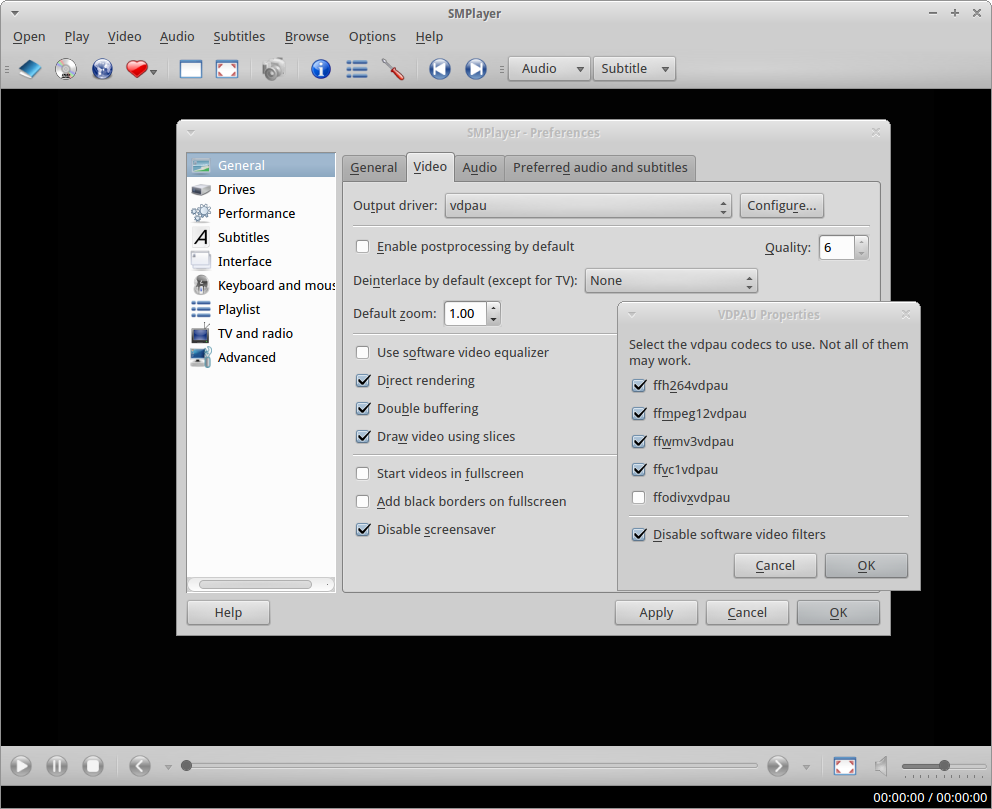Enable the ffodivxvdpau codec checkbox
992x809 pixels.
[x=639, y=498]
